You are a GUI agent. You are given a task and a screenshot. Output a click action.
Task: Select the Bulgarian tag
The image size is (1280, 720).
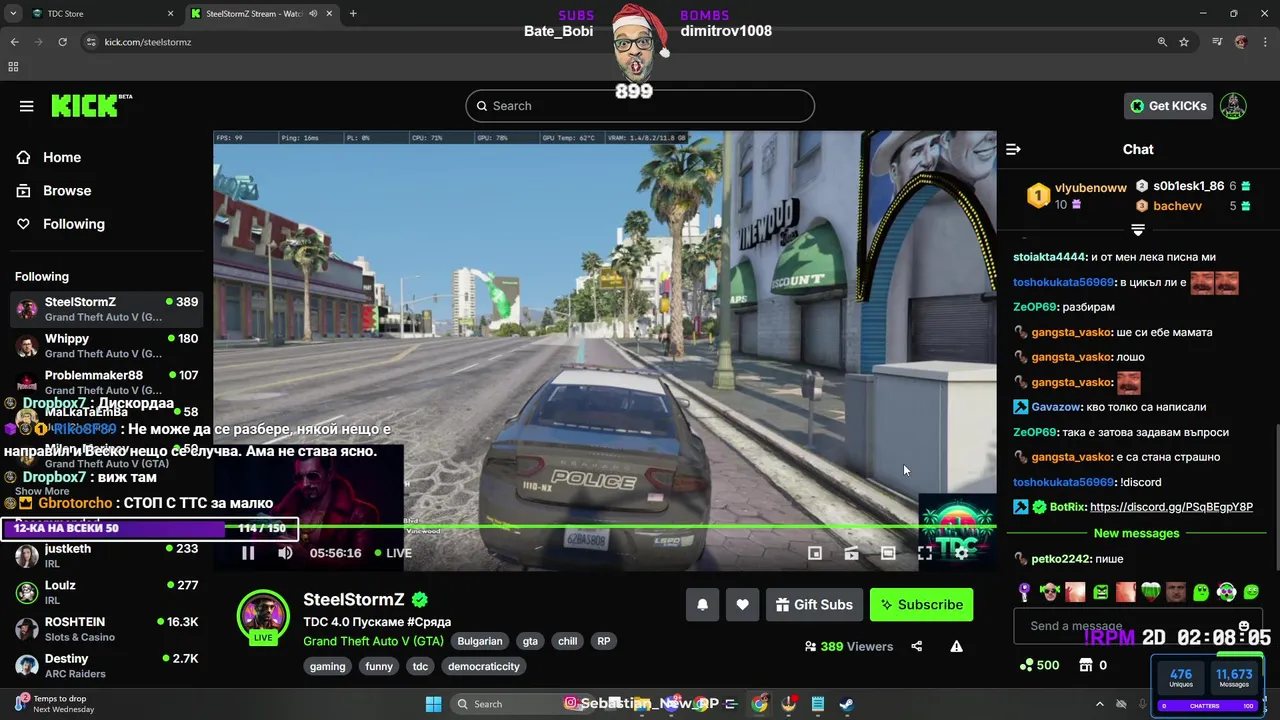click(x=480, y=641)
